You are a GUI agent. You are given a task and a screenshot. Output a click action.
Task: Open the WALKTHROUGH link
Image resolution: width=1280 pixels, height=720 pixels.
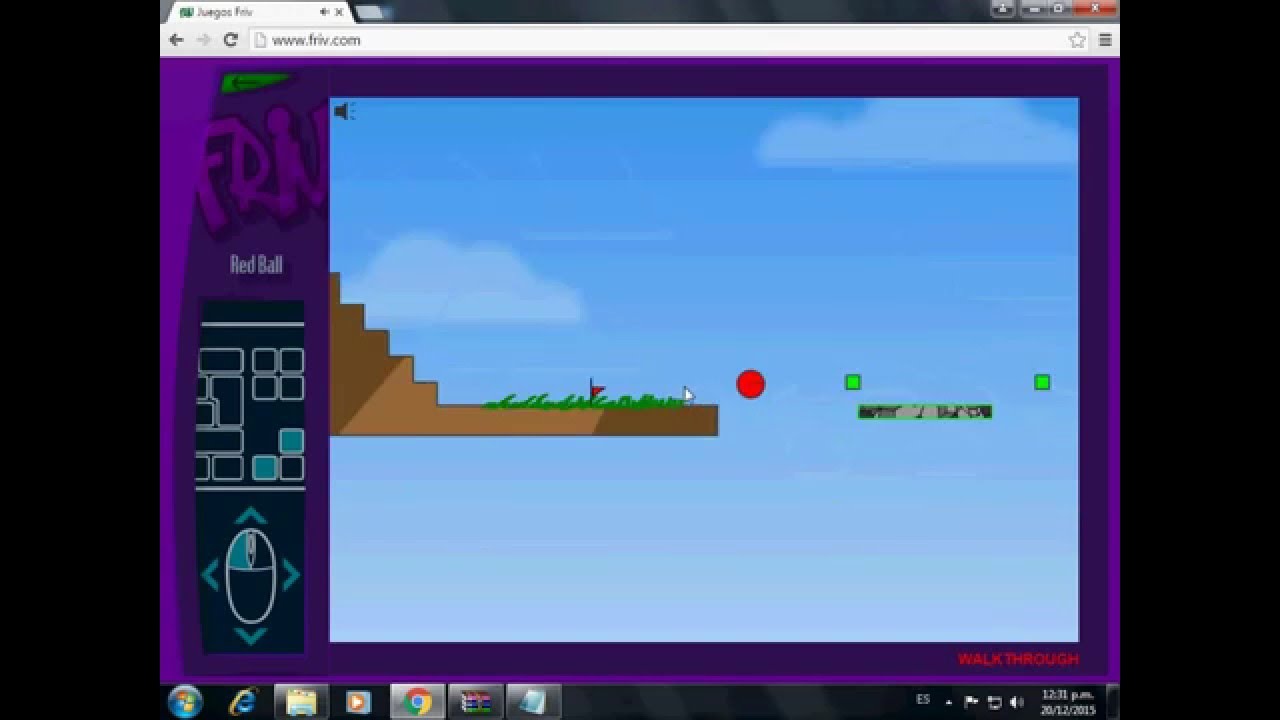(1018, 659)
